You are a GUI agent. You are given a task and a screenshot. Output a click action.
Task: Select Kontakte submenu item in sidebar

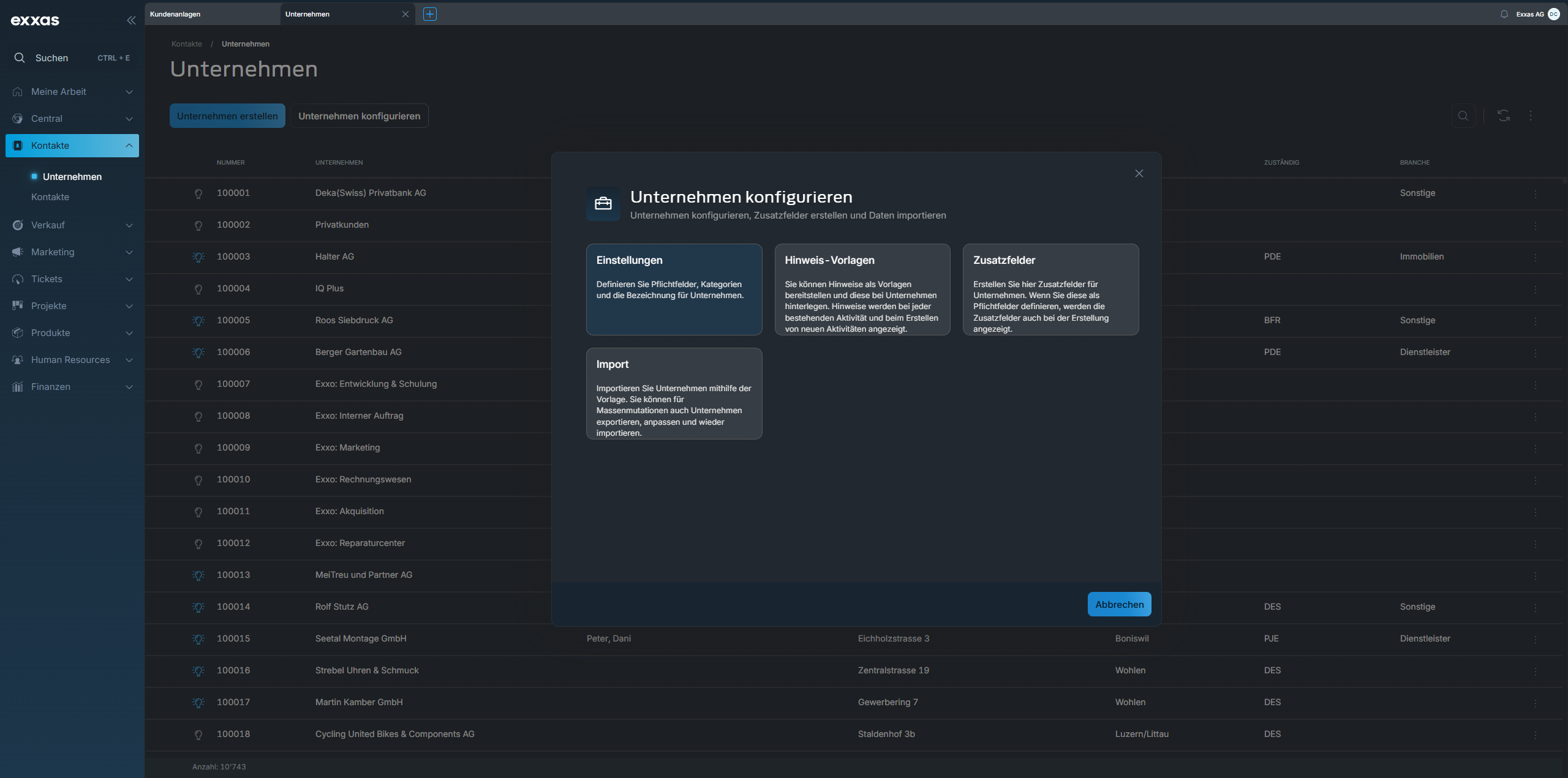tap(50, 197)
